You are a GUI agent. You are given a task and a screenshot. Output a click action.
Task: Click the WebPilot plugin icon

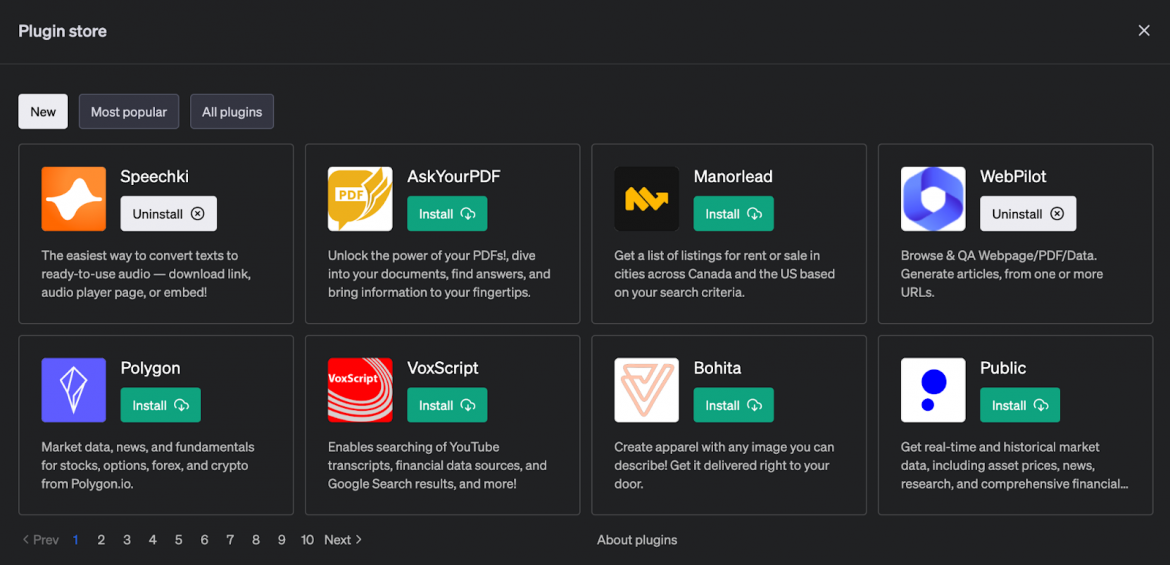(x=933, y=199)
